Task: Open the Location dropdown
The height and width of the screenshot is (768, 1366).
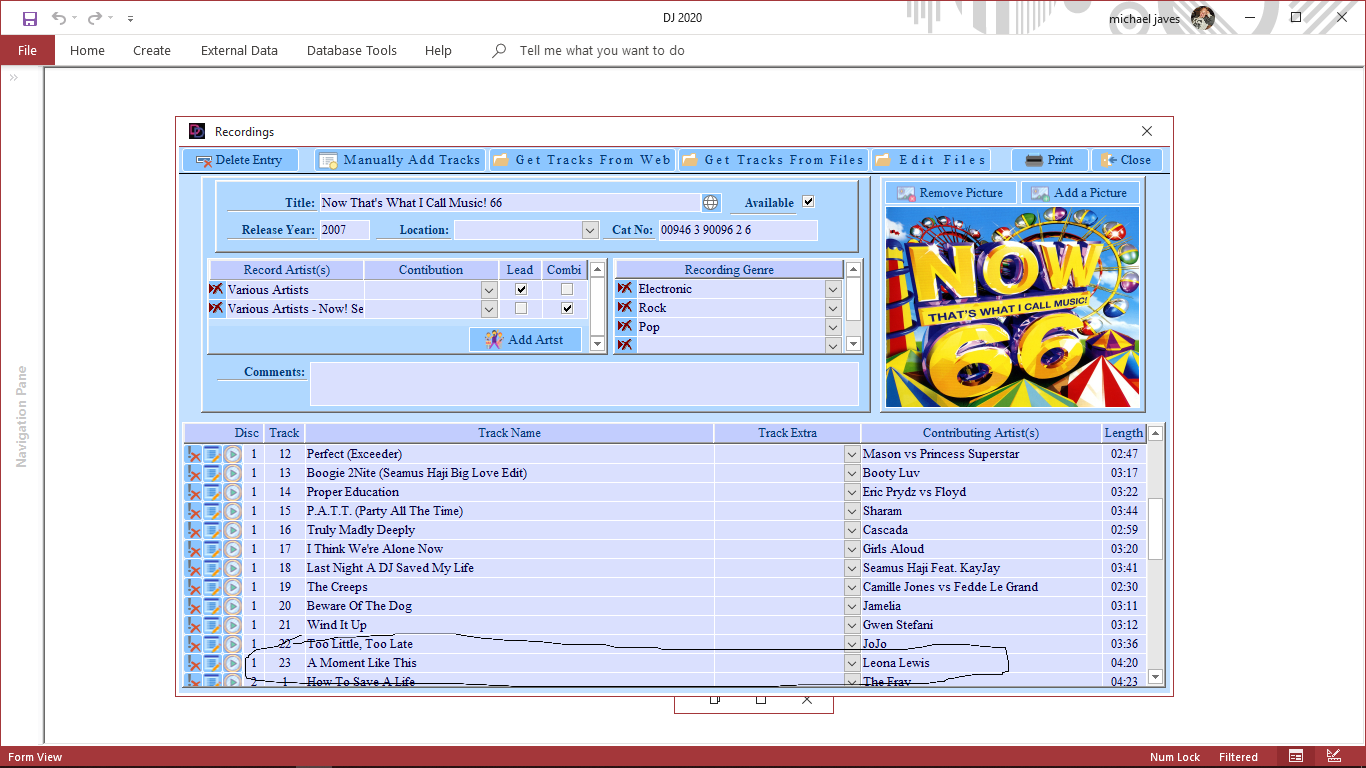Action: 590,231
